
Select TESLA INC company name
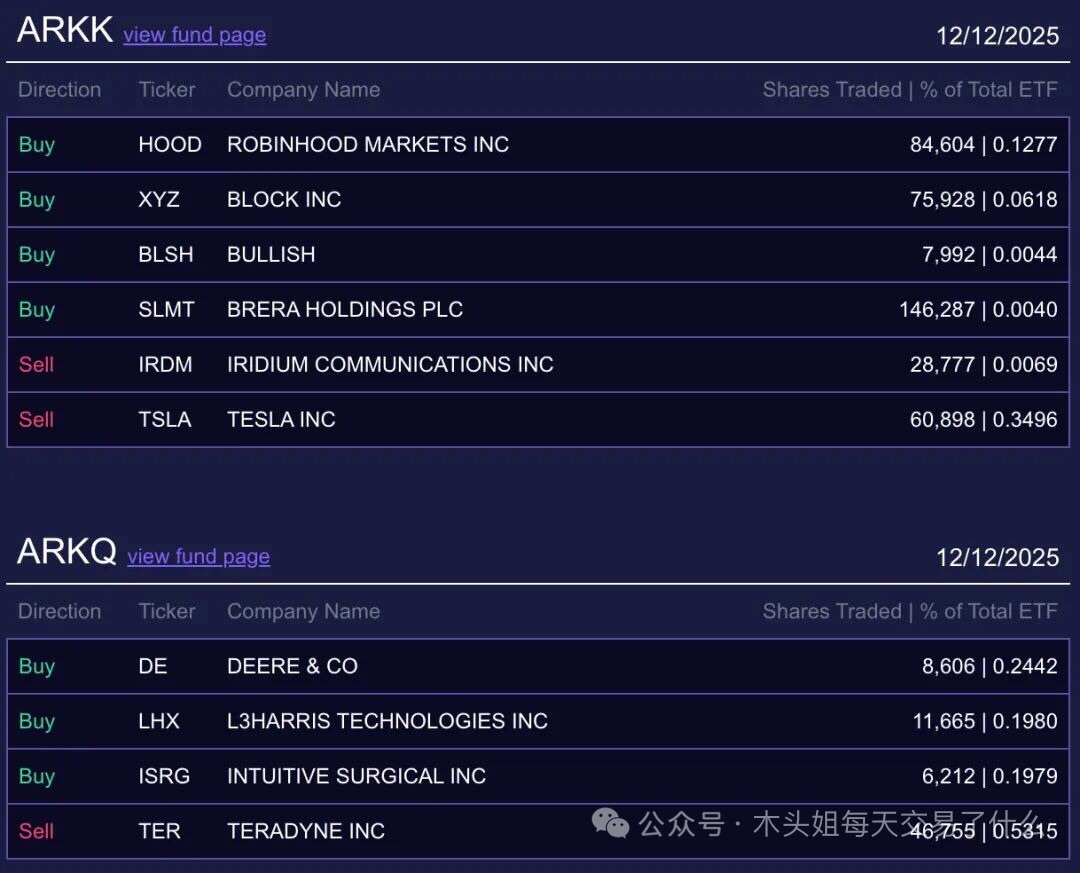tap(281, 419)
